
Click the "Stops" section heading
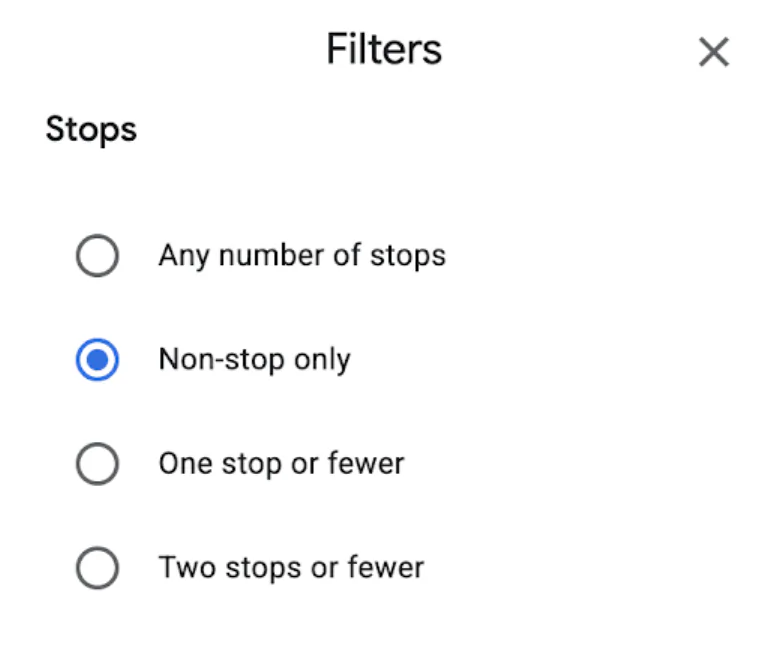tap(91, 130)
